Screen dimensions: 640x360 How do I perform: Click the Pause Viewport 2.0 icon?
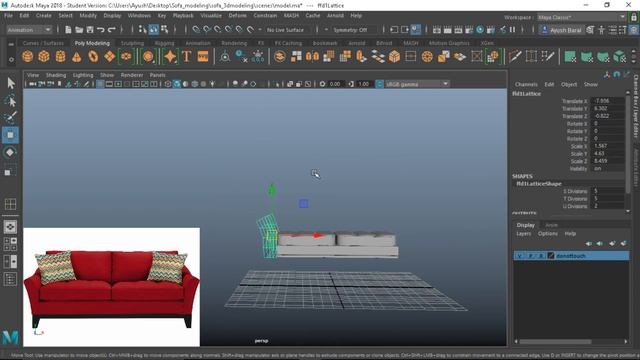(x=512, y=30)
